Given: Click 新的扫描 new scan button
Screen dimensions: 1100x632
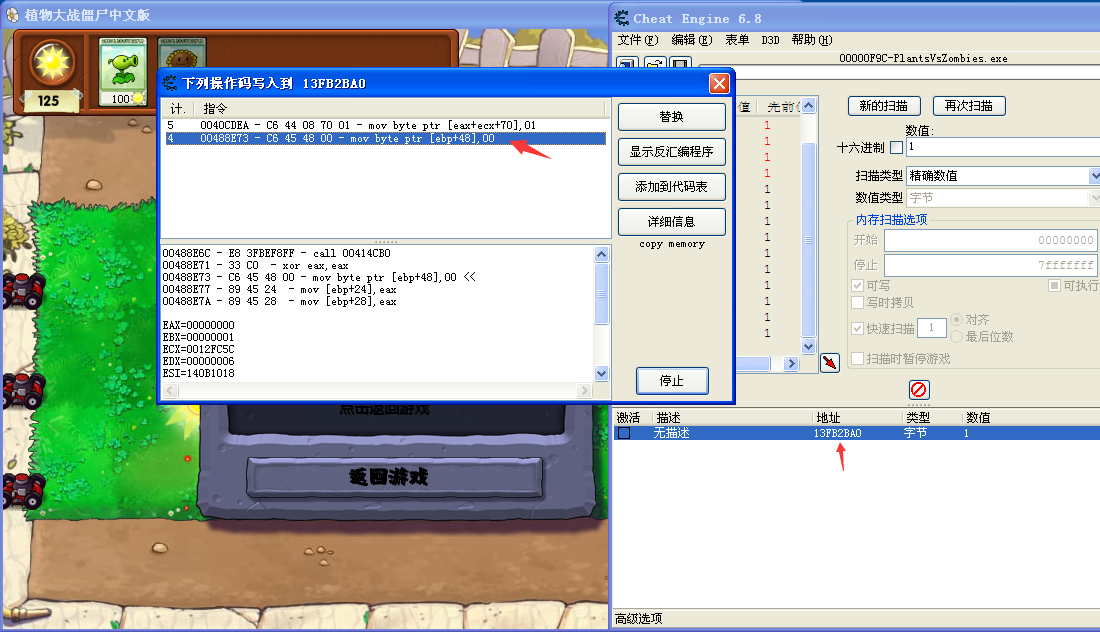Looking at the screenshot, I should click(884, 106).
